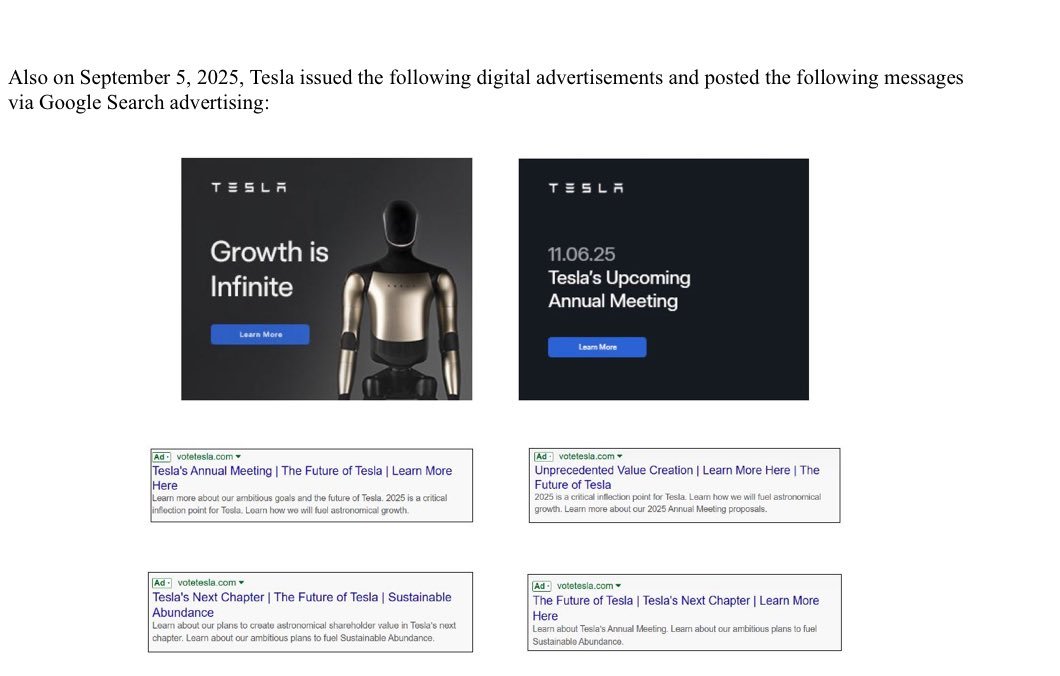Click Tesla logo in Annual Meeting banner
This screenshot has height=676, width=1060.
(586, 188)
